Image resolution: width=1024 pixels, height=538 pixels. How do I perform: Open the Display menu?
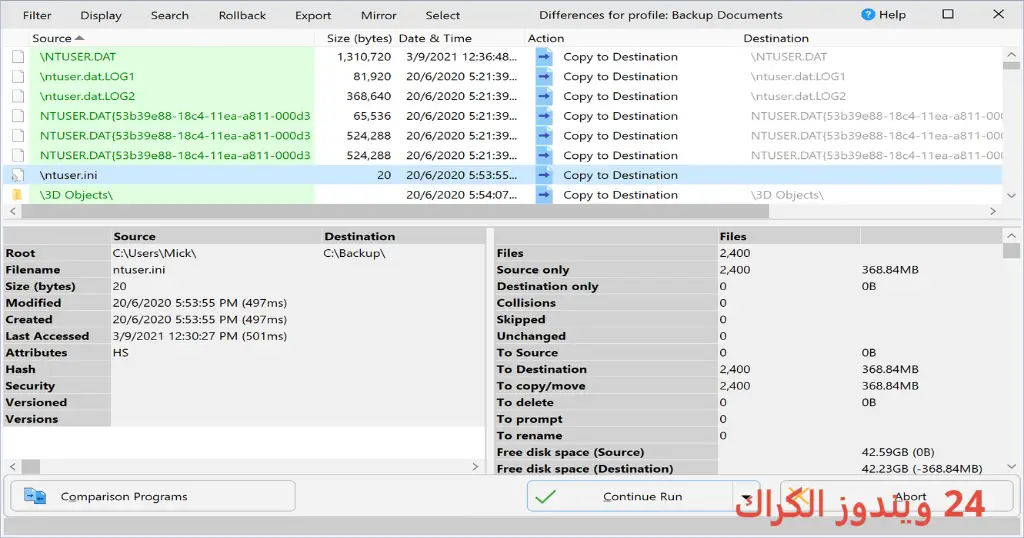pyautogui.click(x=101, y=15)
